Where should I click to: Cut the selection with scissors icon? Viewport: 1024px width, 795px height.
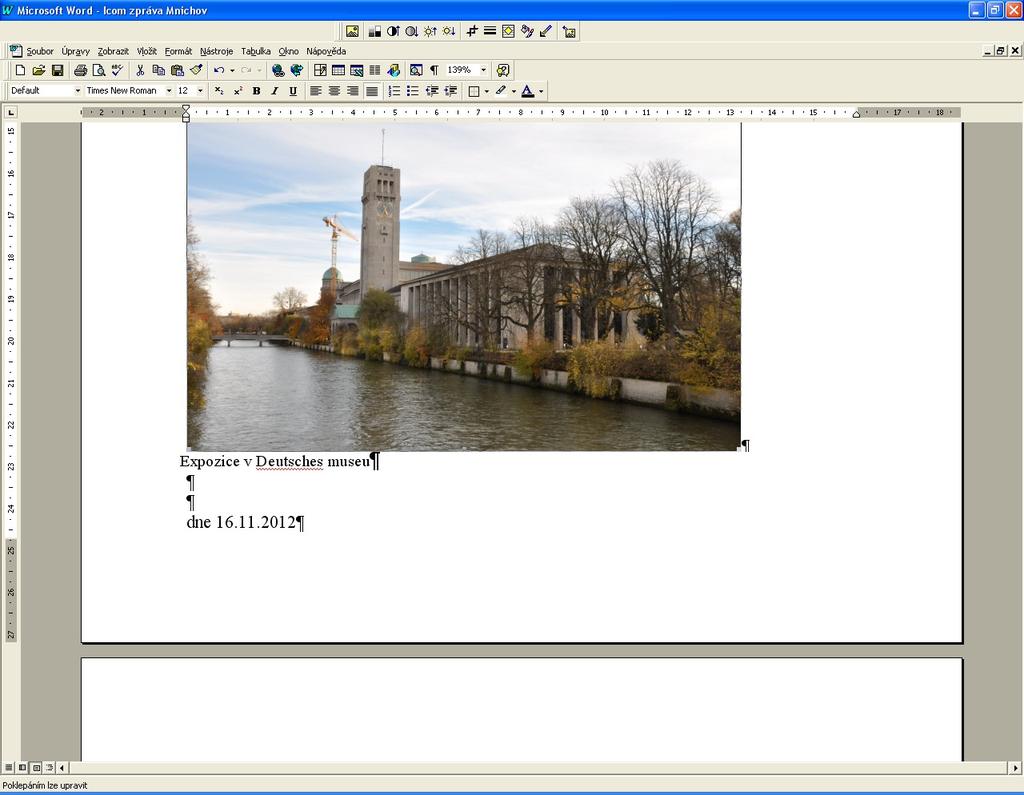pyautogui.click(x=140, y=70)
